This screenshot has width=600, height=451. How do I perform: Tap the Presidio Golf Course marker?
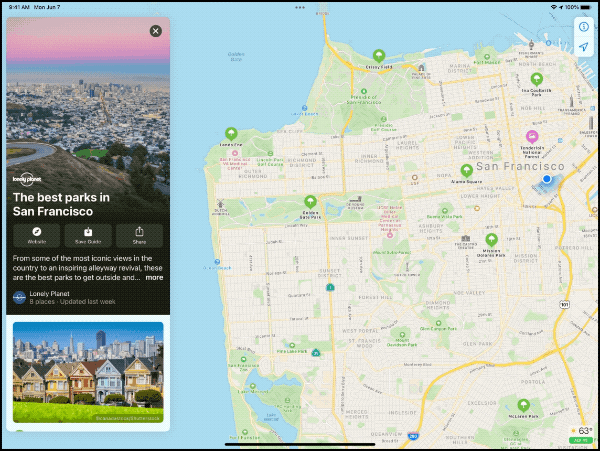pyautogui.click(x=383, y=119)
